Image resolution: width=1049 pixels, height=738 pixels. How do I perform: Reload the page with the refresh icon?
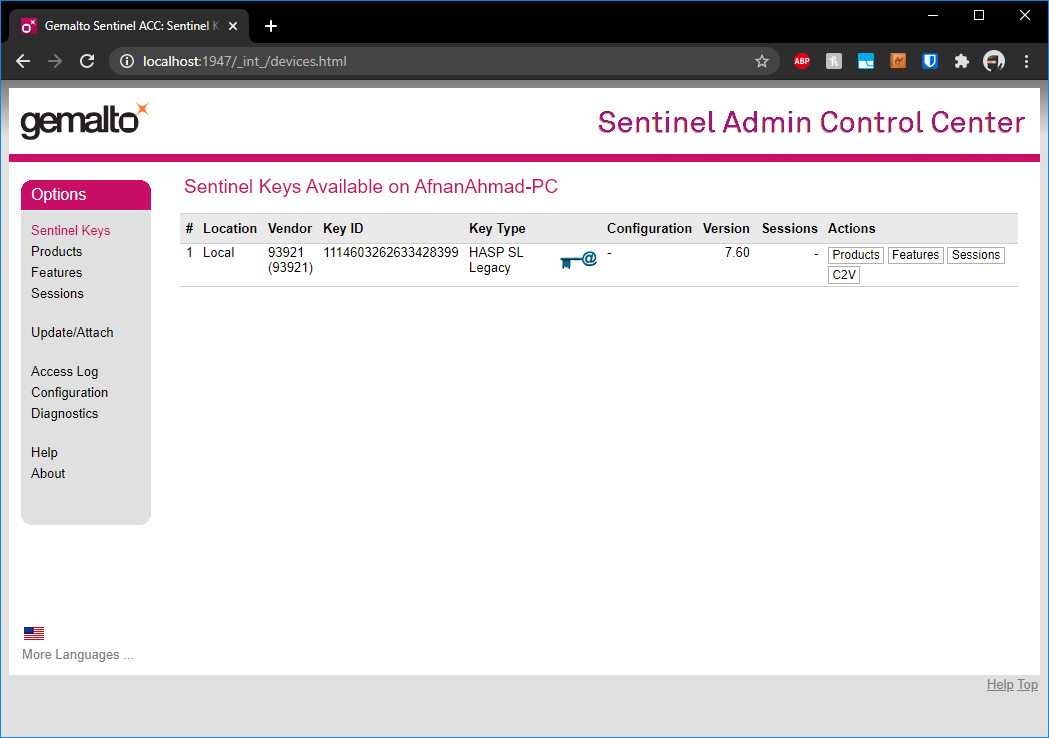point(87,61)
